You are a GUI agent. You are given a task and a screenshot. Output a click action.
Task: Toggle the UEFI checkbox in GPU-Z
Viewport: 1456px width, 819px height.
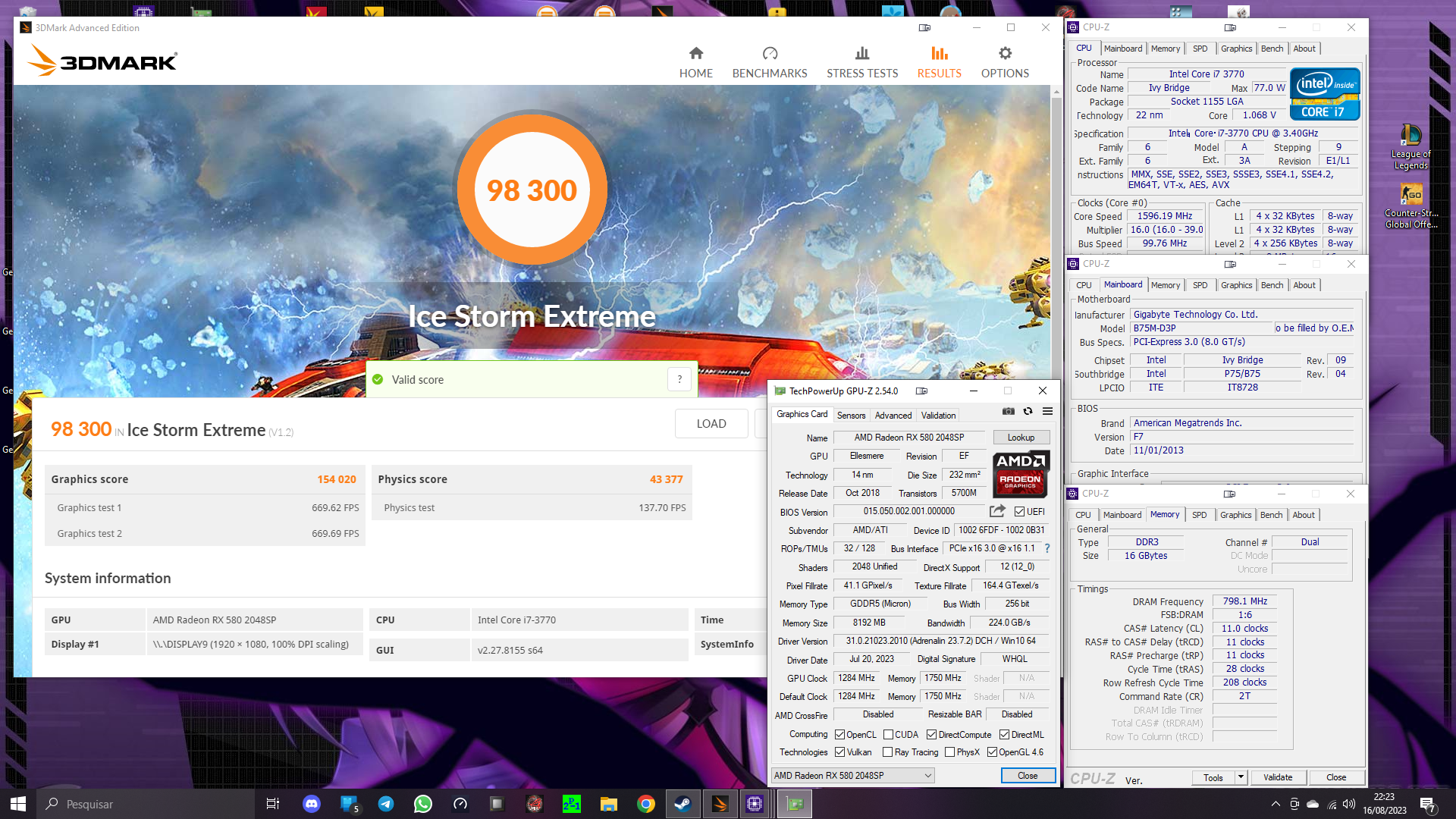pyautogui.click(x=1019, y=511)
